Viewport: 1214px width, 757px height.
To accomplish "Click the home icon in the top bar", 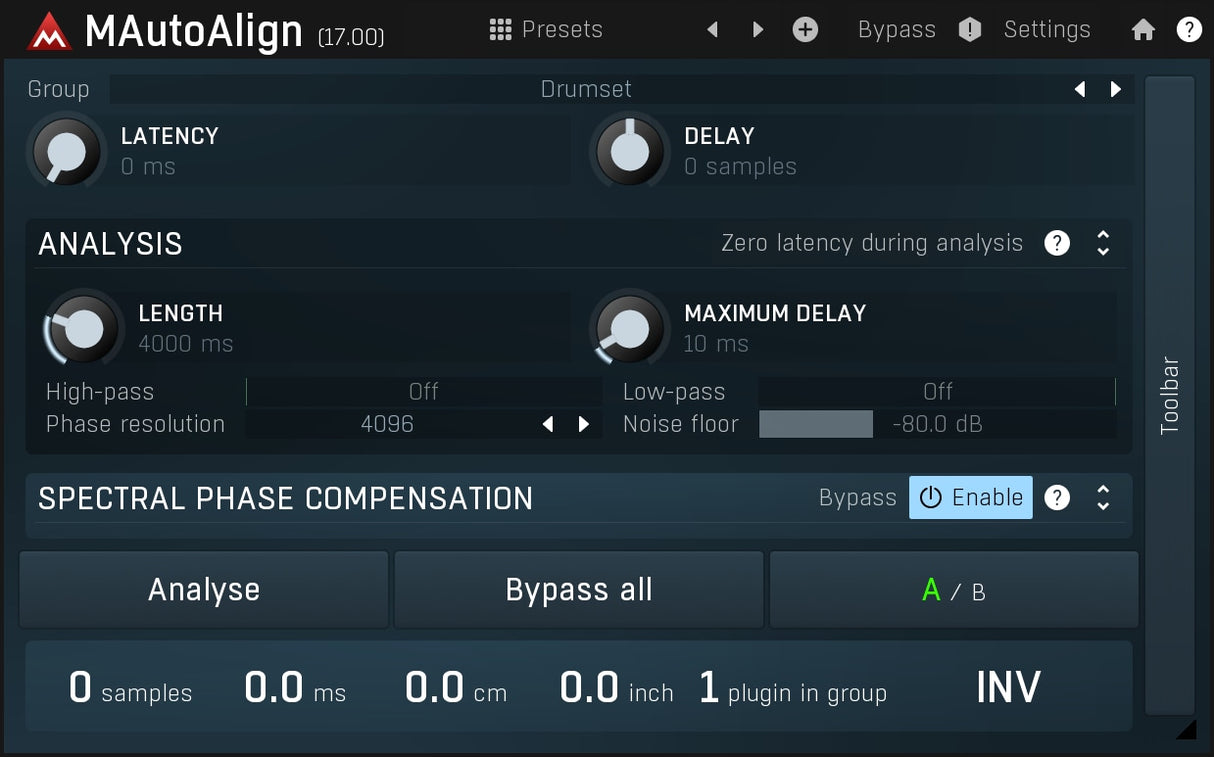I will [x=1143, y=29].
